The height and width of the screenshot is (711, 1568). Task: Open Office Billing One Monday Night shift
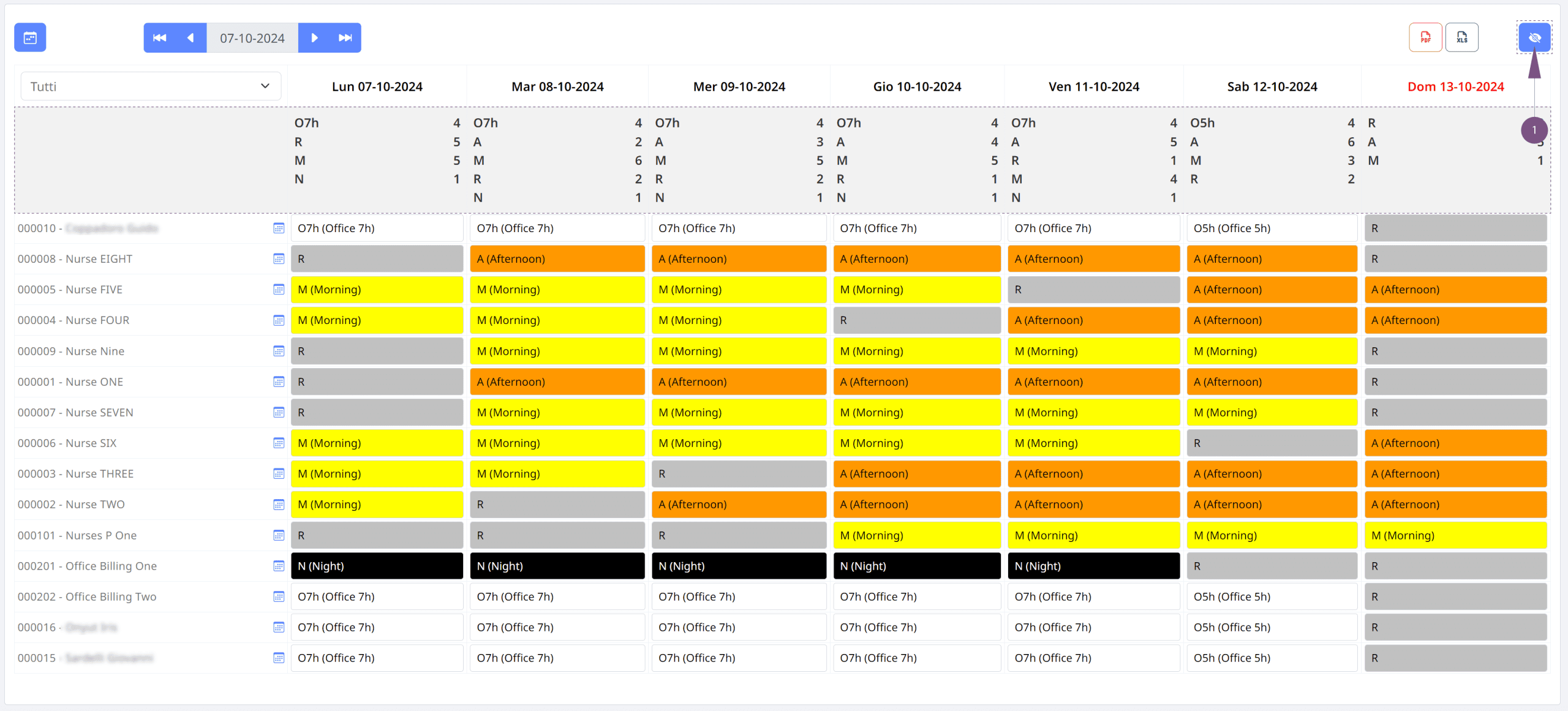(377, 566)
